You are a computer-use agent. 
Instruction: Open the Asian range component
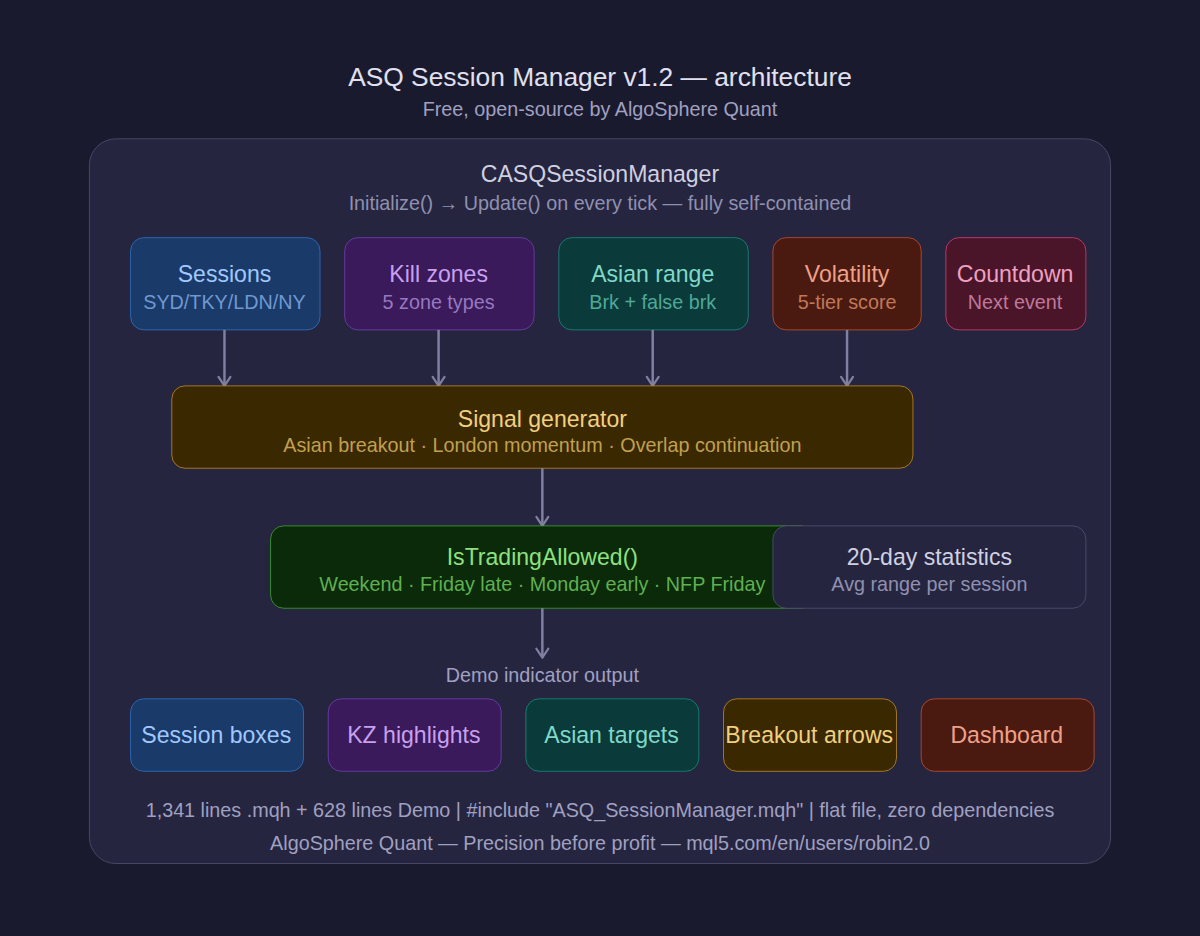pyautogui.click(x=653, y=283)
